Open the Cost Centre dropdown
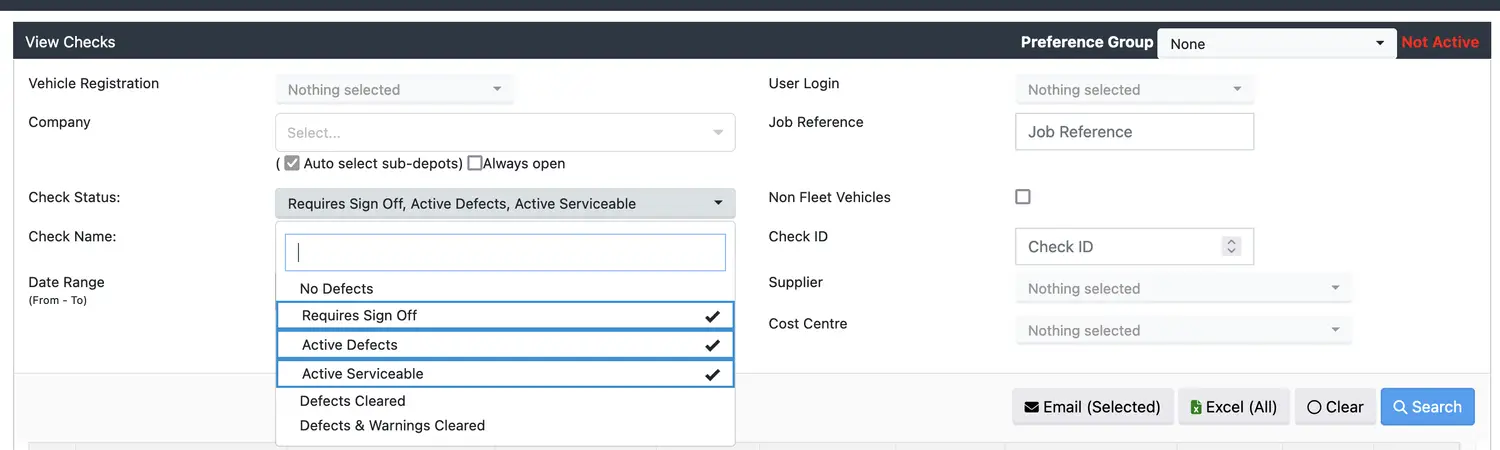Image resolution: width=1500 pixels, height=450 pixels. pos(1183,331)
